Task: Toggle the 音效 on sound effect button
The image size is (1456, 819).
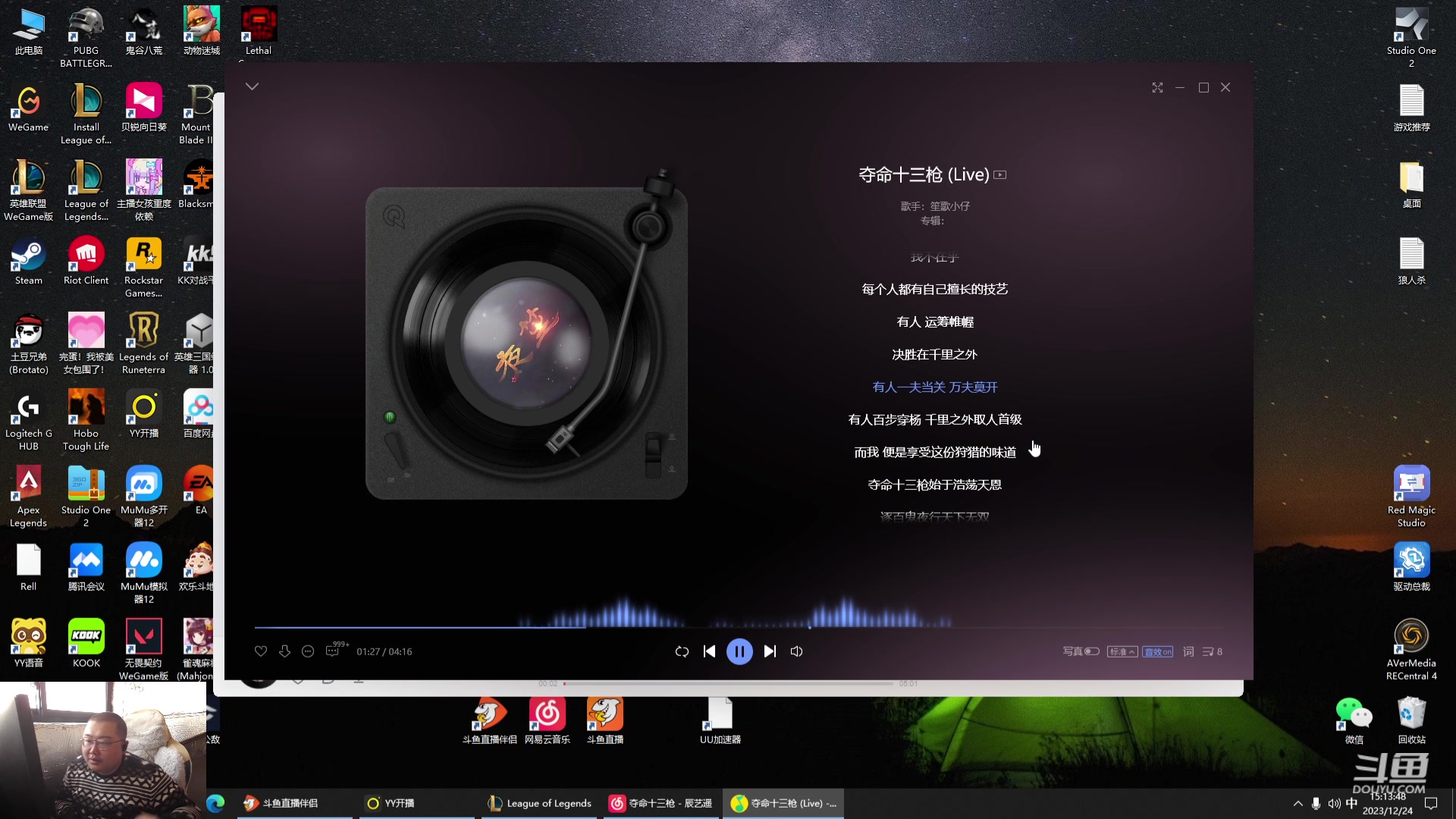Action: (x=1157, y=651)
